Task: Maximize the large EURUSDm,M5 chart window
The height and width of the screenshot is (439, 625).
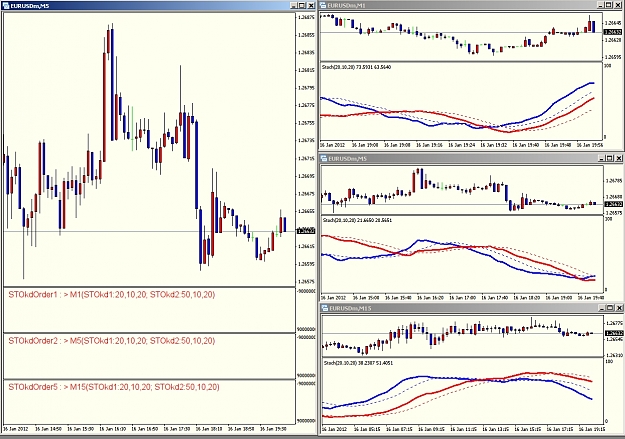Action: click(x=302, y=6)
